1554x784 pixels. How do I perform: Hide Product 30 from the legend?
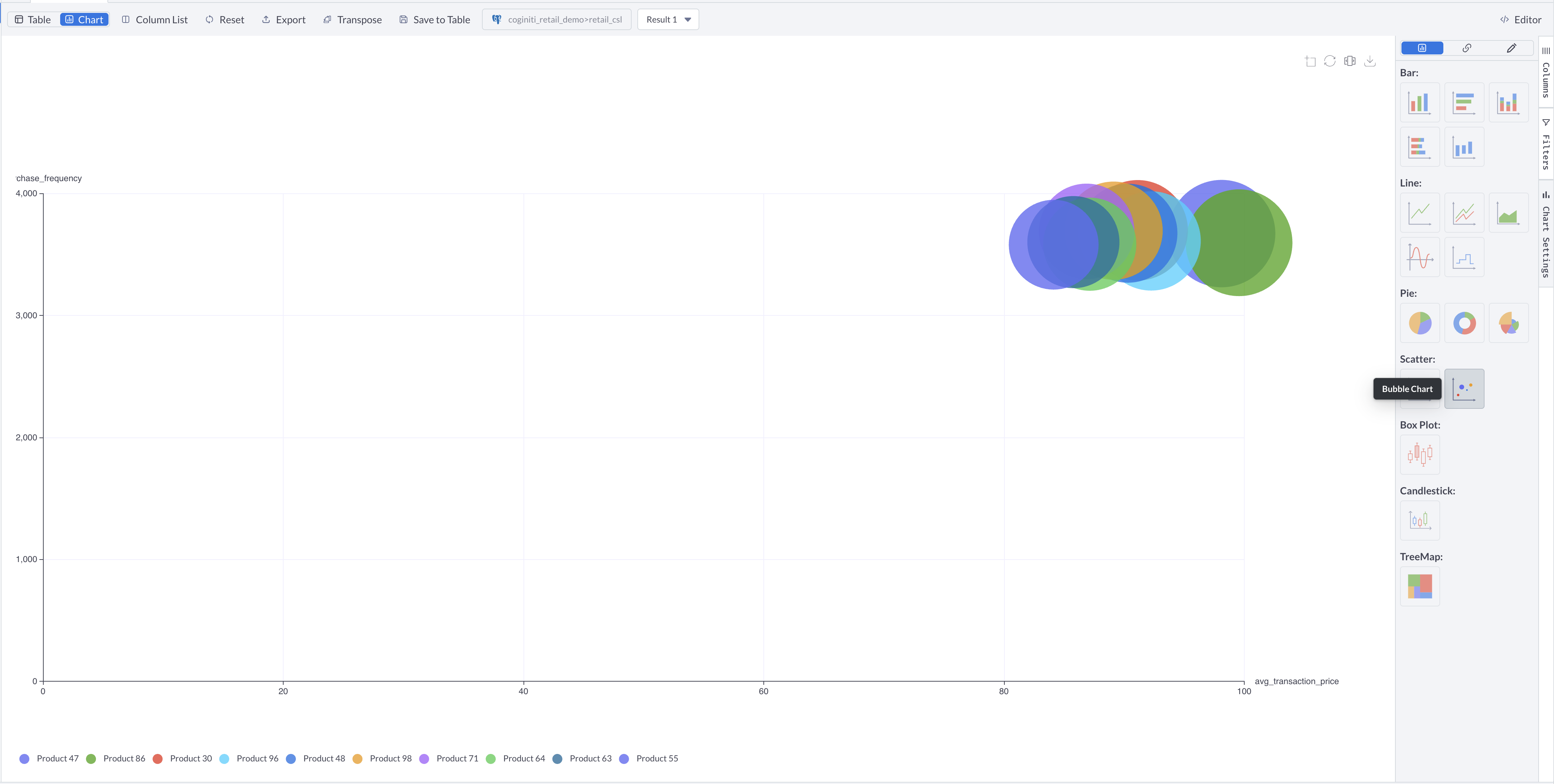[190, 759]
